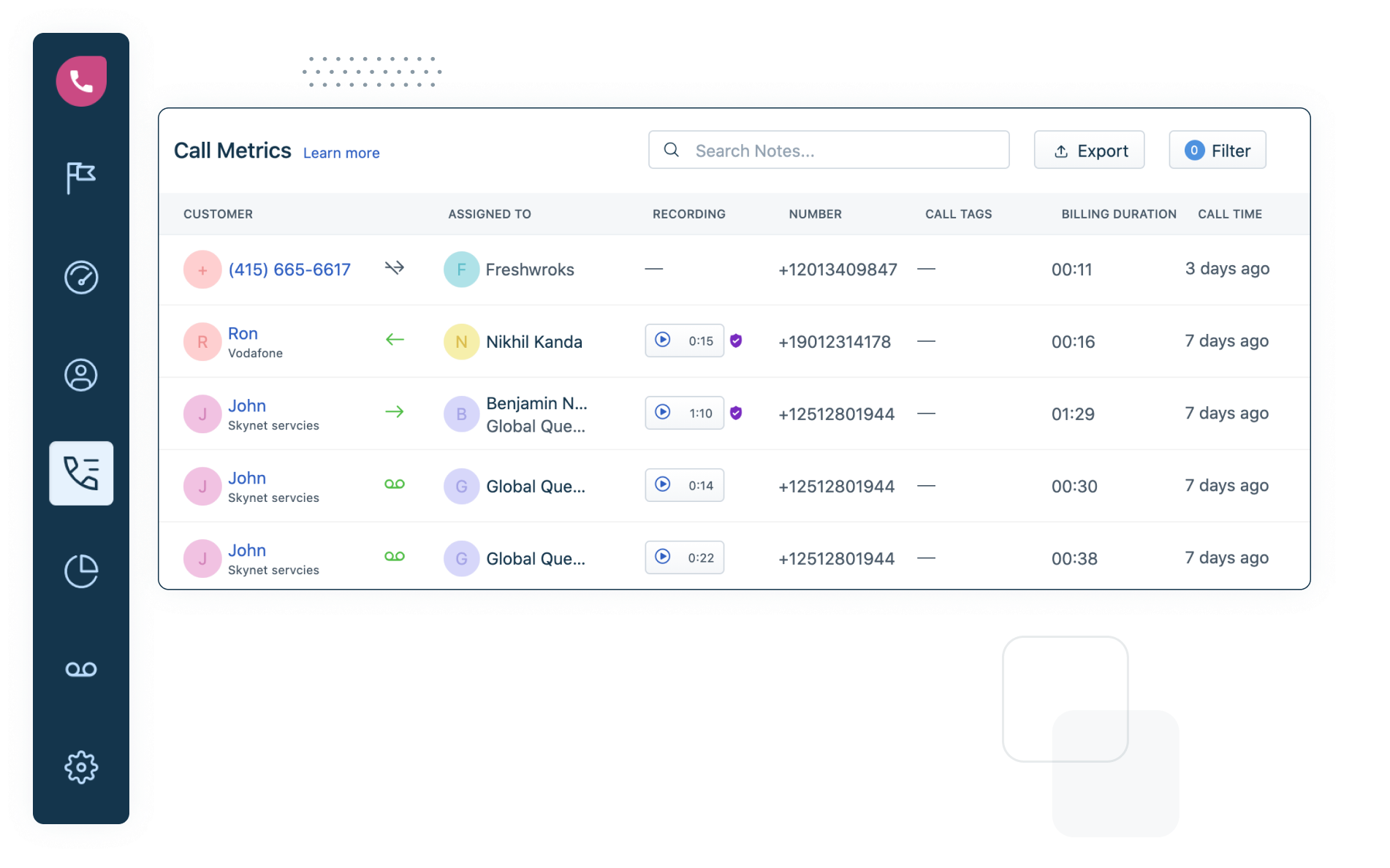Open the phone dialer icon

80,80
